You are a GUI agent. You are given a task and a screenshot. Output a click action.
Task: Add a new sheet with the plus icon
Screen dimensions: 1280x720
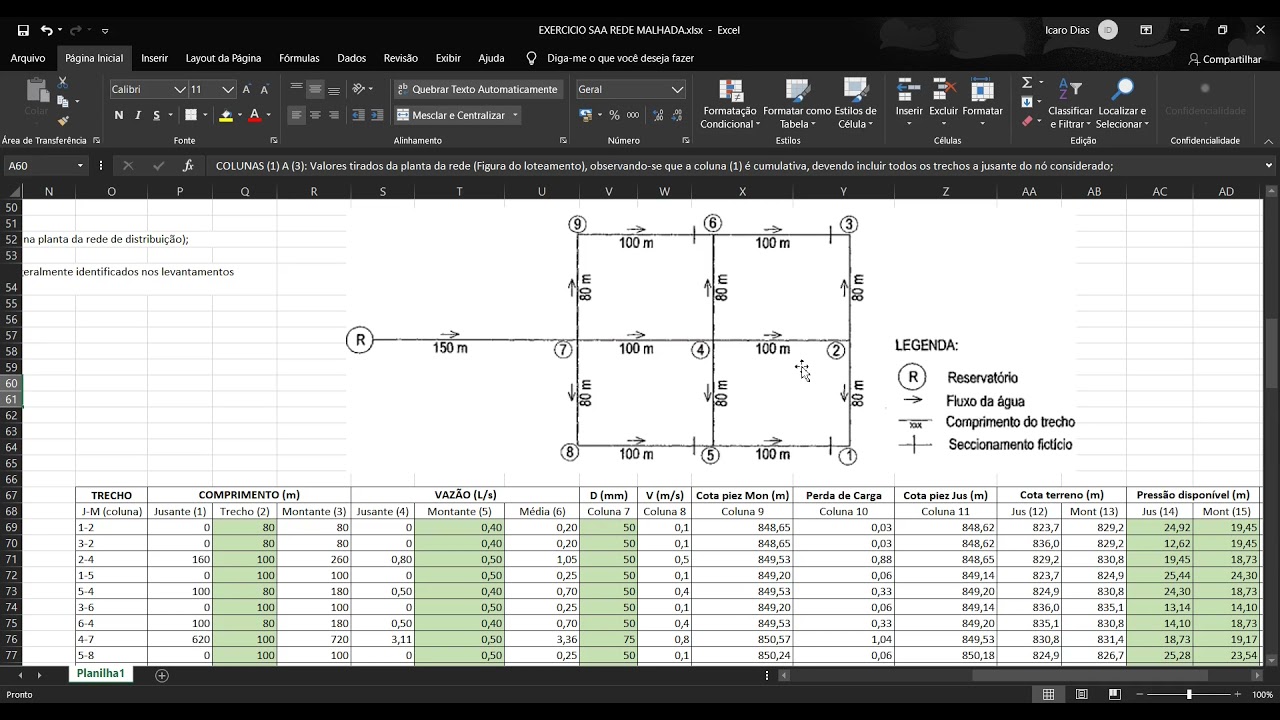162,675
